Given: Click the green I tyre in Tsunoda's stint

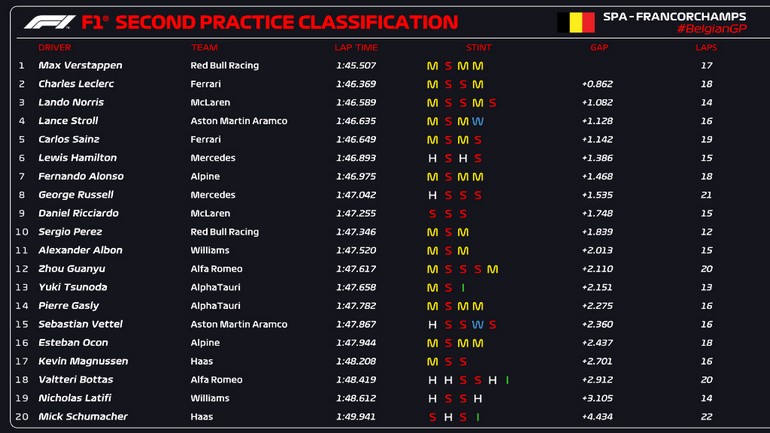Looking at the screenshot, I should [463, 287].
